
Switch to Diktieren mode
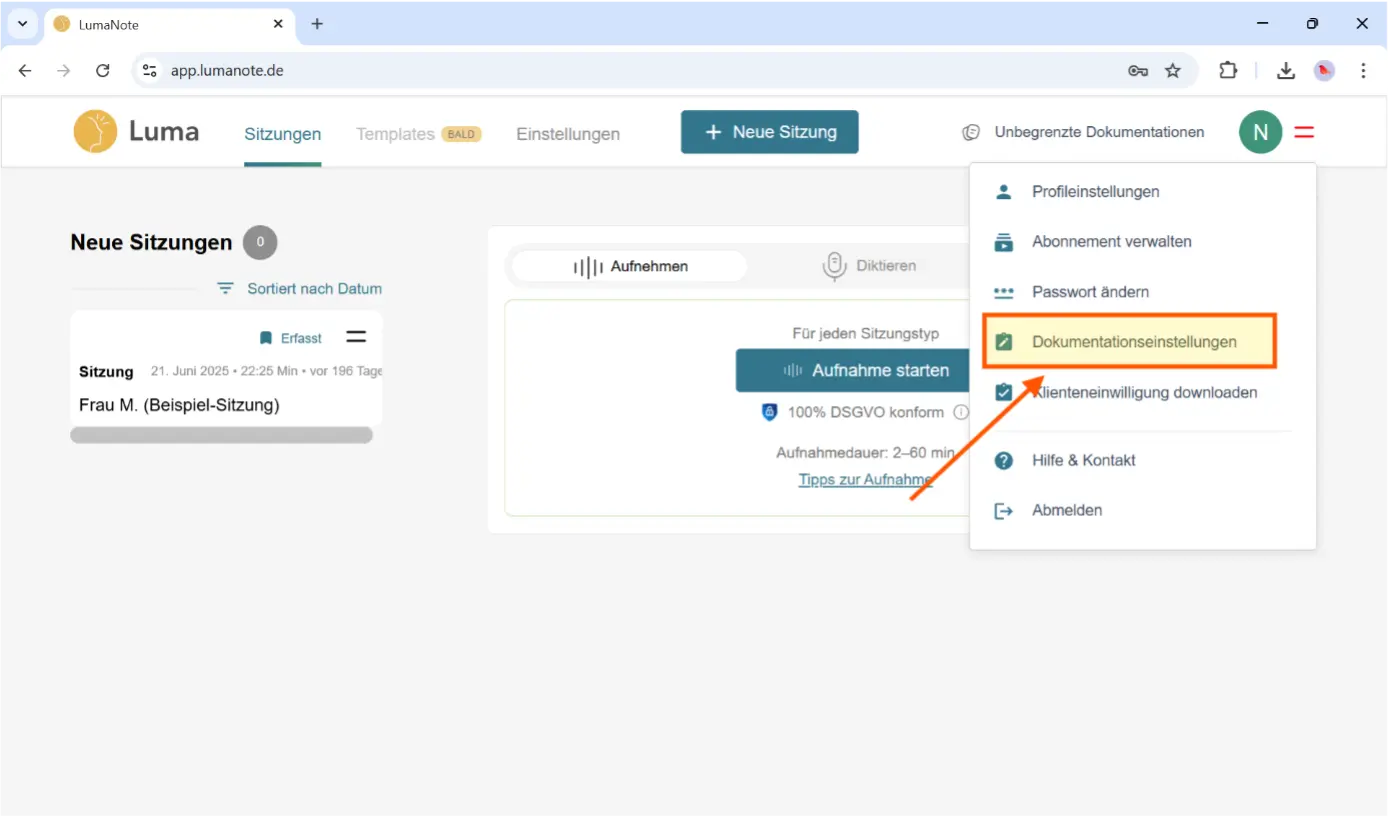pyautogui.click(x=868, y=266)
